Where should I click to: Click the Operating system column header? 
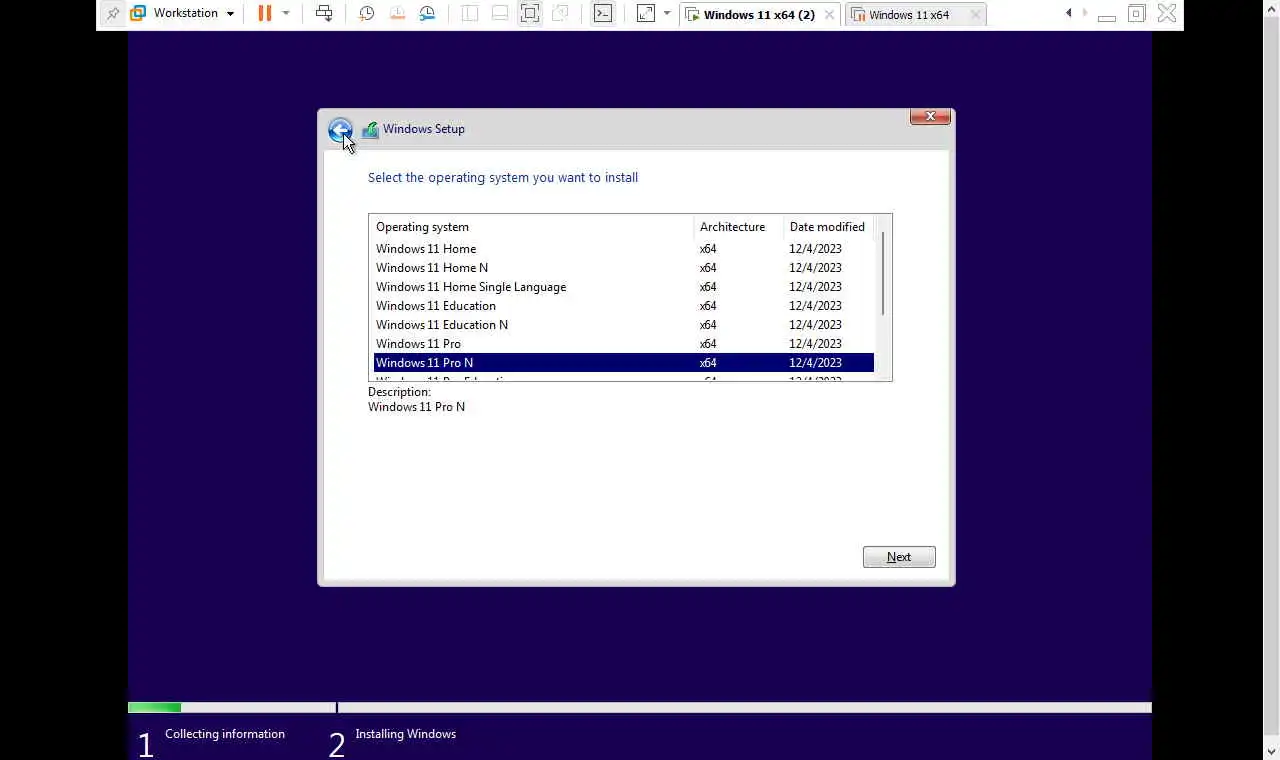[531, 227]
